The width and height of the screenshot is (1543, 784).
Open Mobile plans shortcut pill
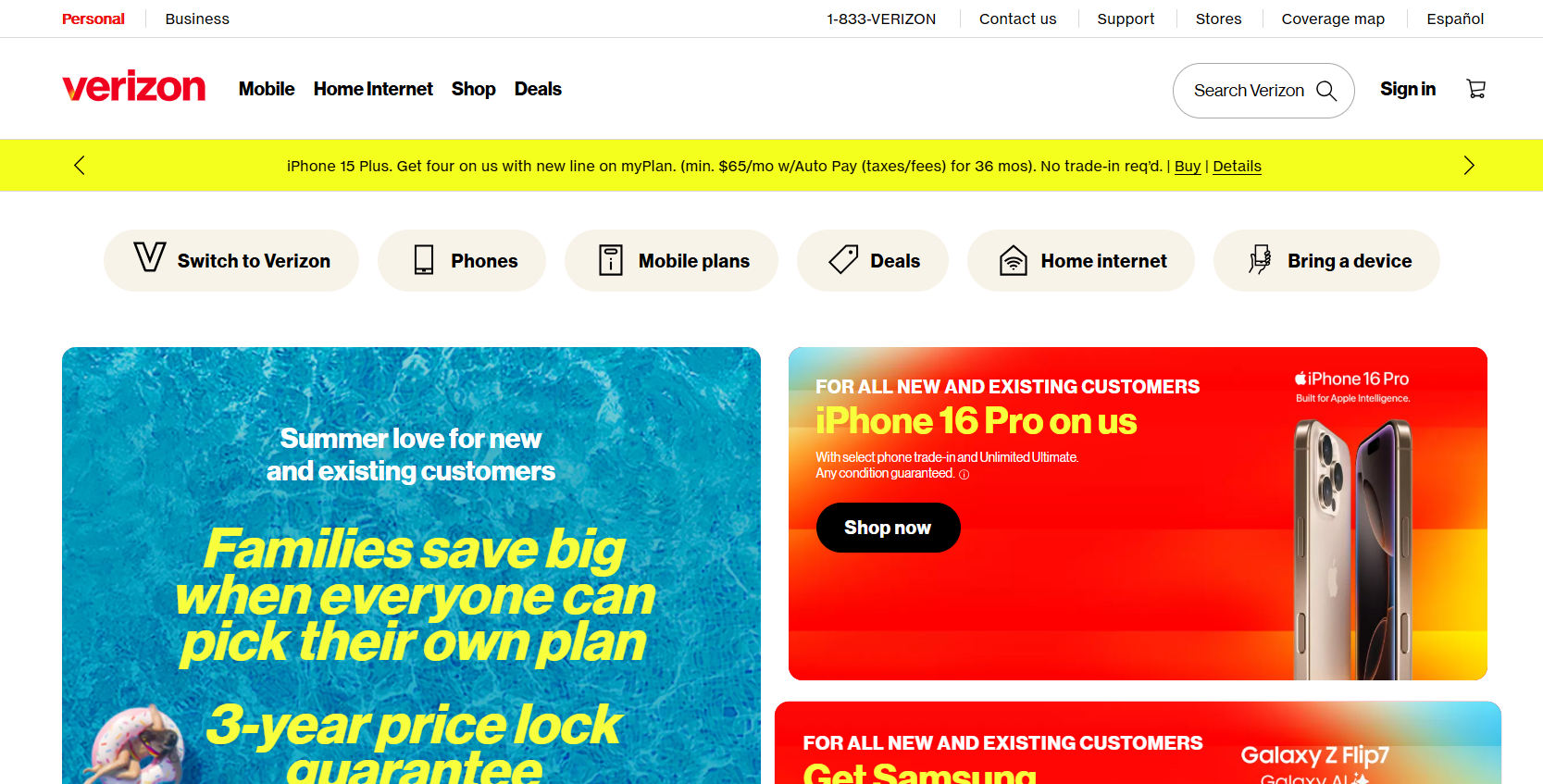click(671, 261)
